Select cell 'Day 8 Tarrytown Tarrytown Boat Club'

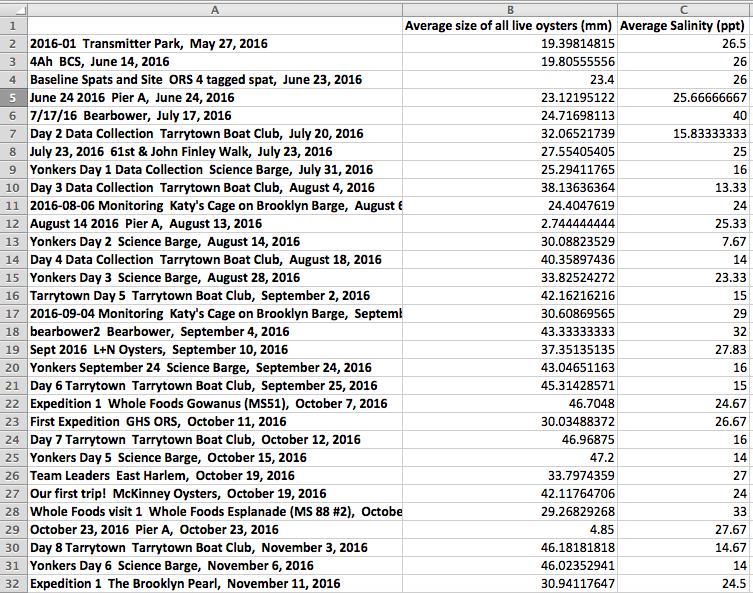[215, 548]
